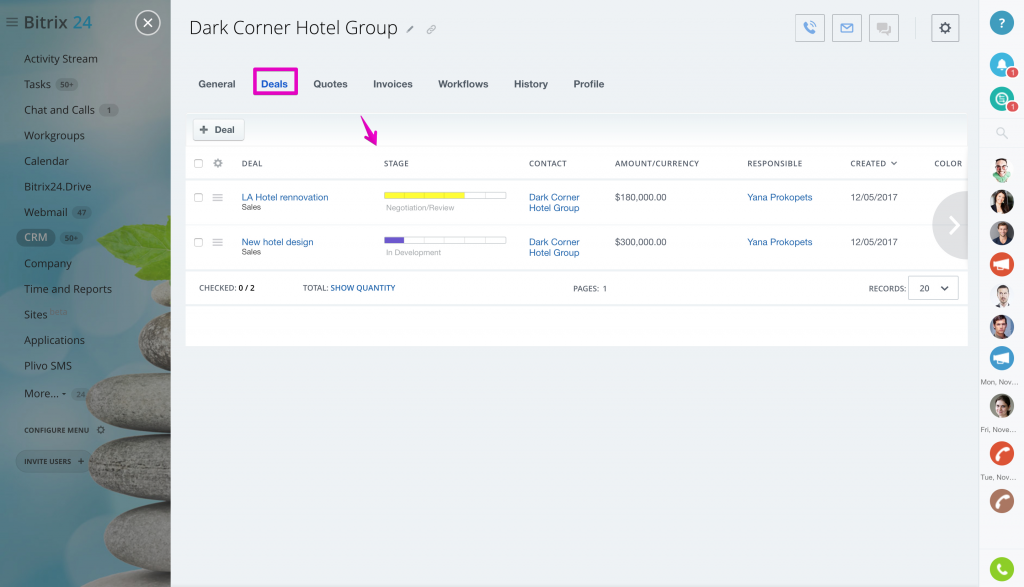The image size is (1024, 587).
Task: Open row actions menu for LA Hotel rennovation
Action: [217, 197]
